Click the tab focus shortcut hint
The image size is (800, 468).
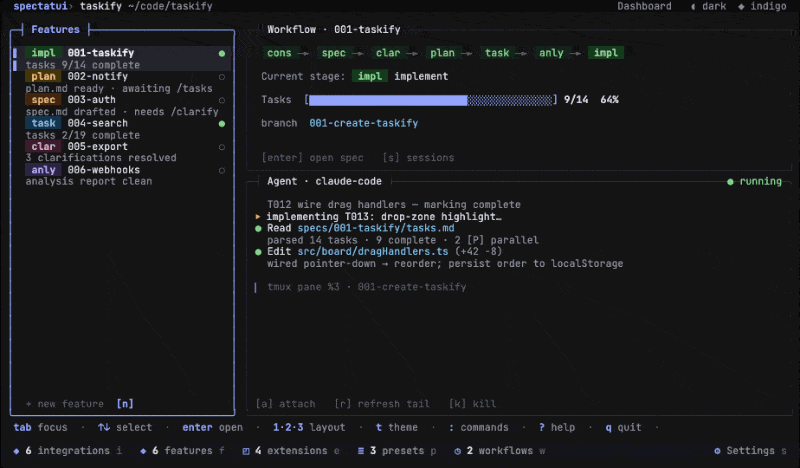click(40, 428)
